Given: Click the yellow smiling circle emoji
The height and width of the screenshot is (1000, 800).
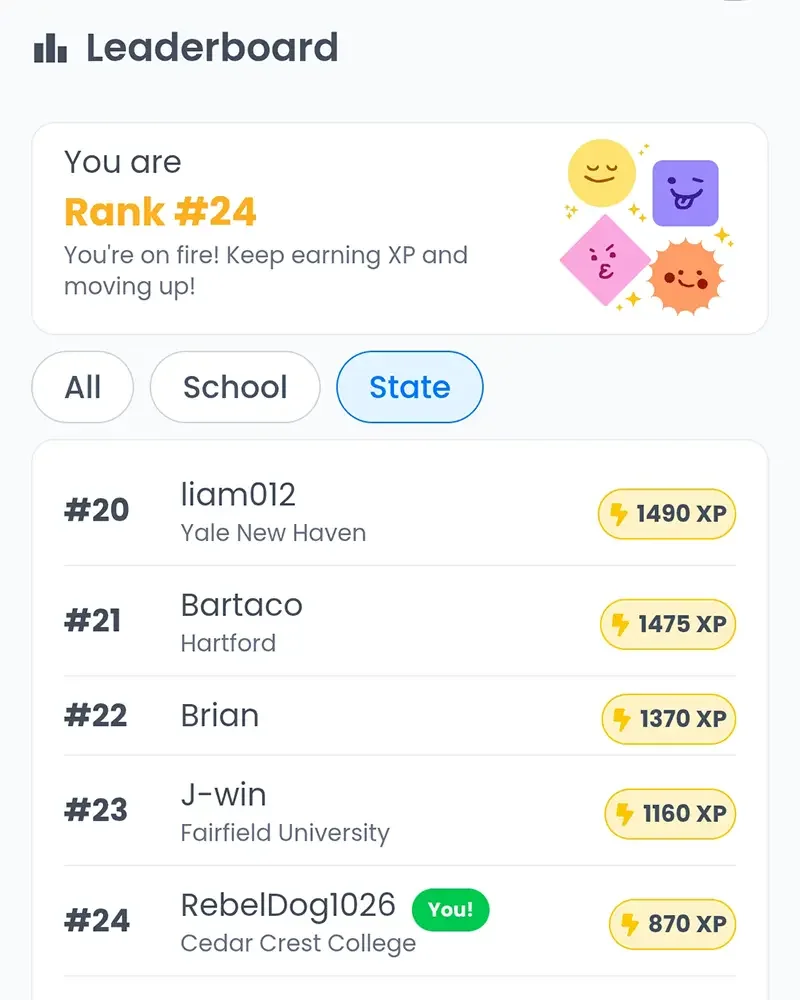Looking at the screenshot, I should [x=602, y=173].
